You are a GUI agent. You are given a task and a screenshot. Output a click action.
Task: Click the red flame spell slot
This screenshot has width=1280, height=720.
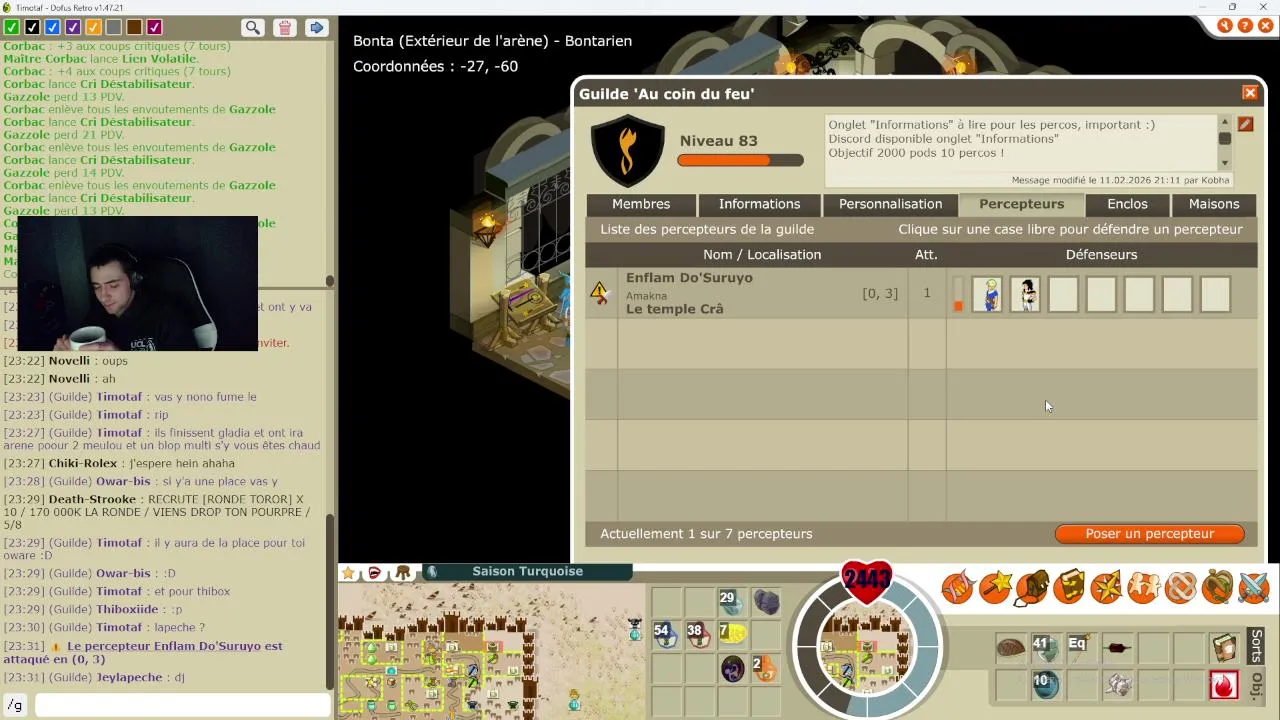1224,685
